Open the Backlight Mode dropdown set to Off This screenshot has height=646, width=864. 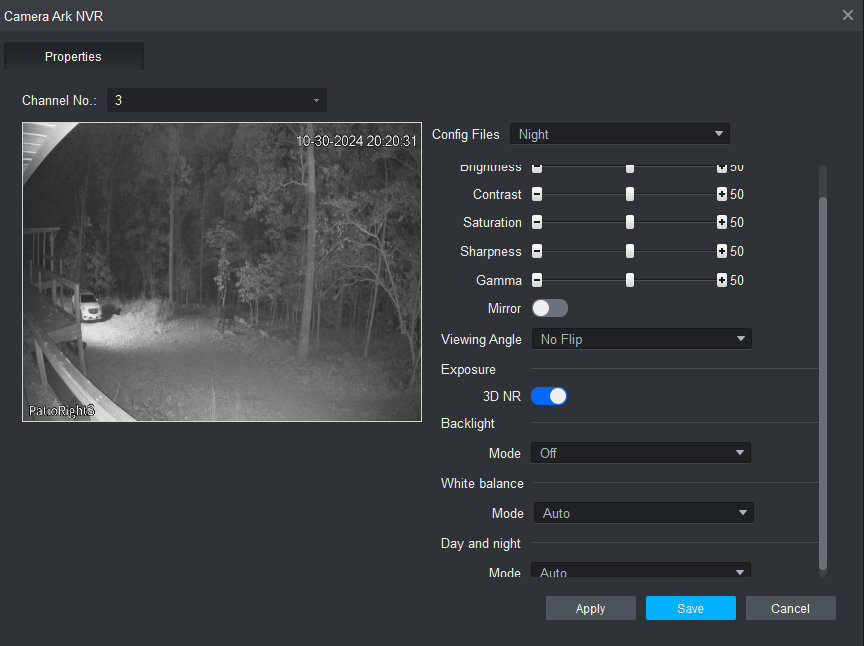click(641, 453)
